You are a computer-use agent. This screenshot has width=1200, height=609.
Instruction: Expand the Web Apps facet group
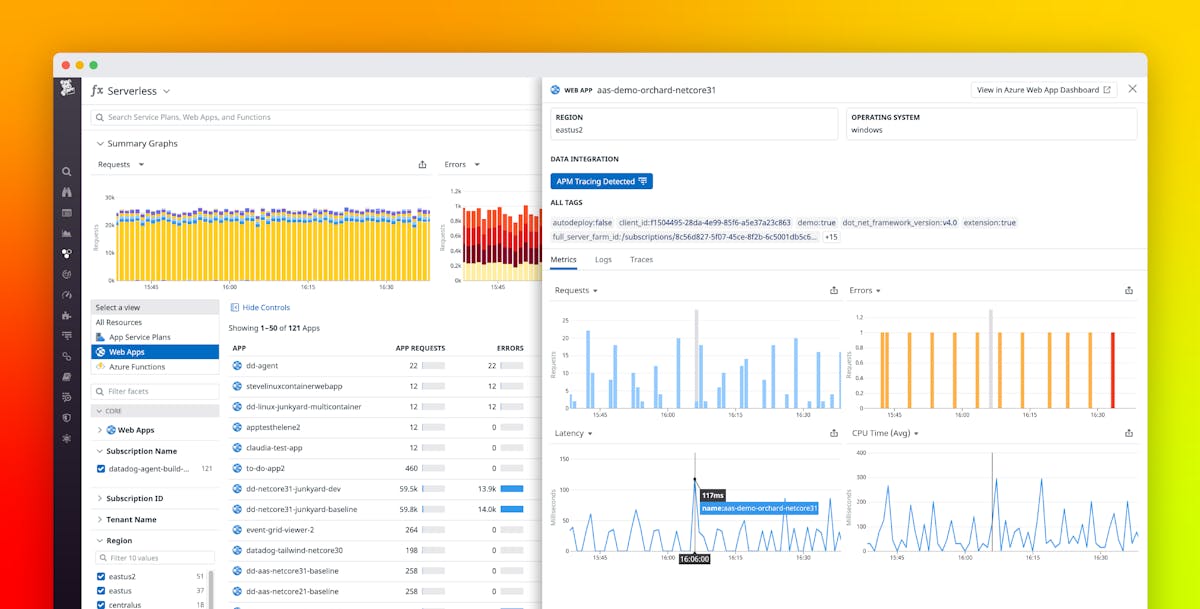click(100, 430)
